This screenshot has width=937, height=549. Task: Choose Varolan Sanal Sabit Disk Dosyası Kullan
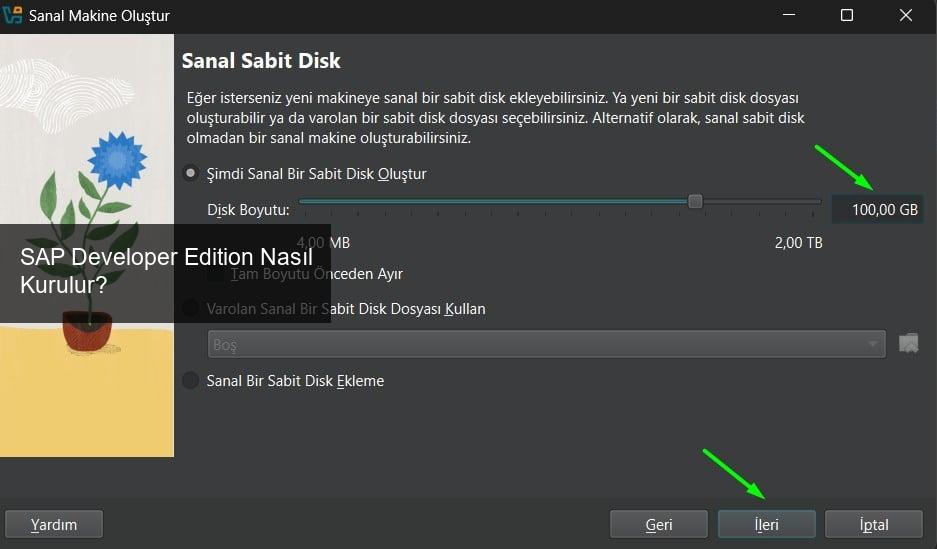click(x=190, y=309)
